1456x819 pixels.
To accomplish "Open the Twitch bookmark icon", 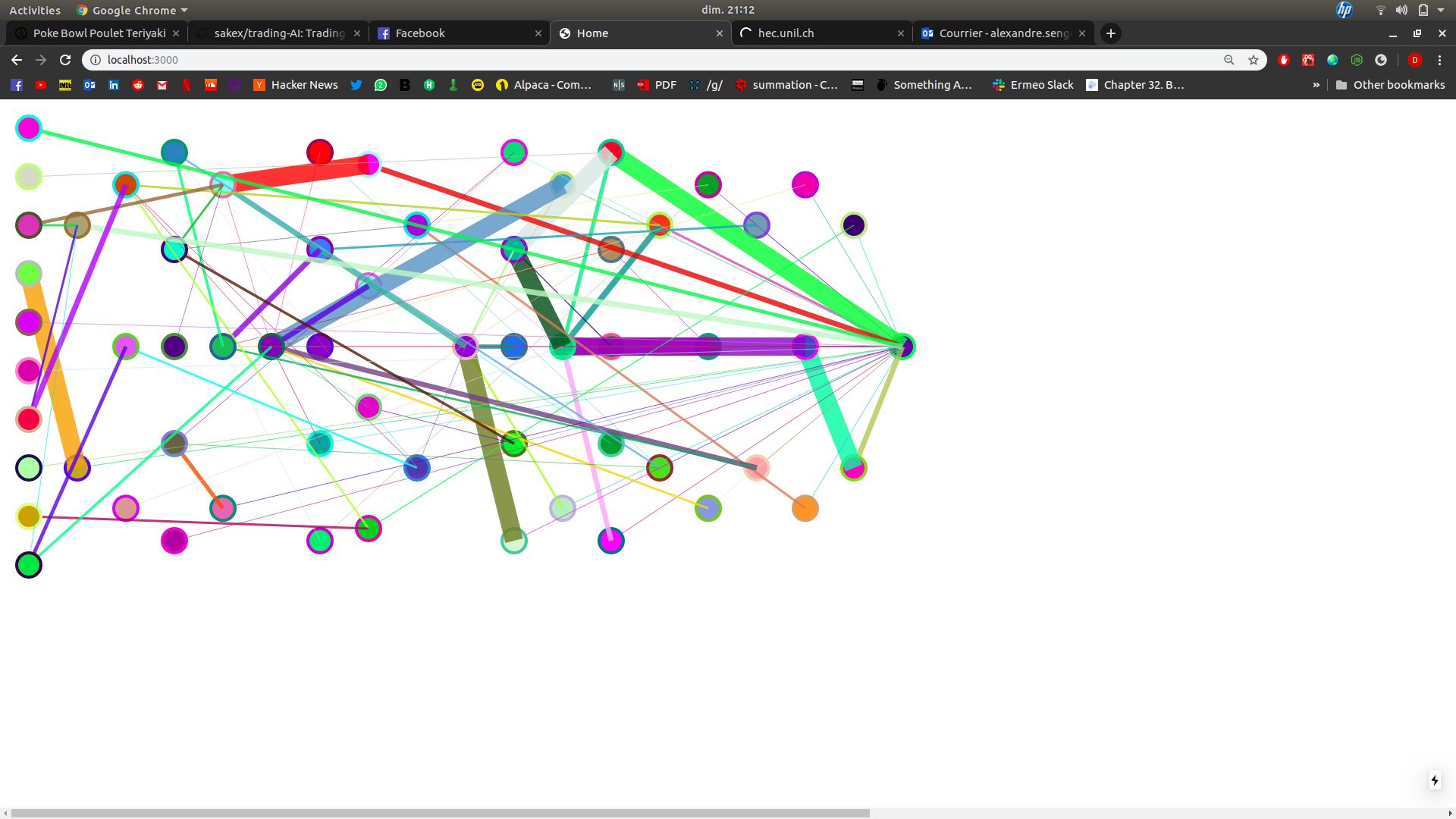I will [x=235, y=85].
